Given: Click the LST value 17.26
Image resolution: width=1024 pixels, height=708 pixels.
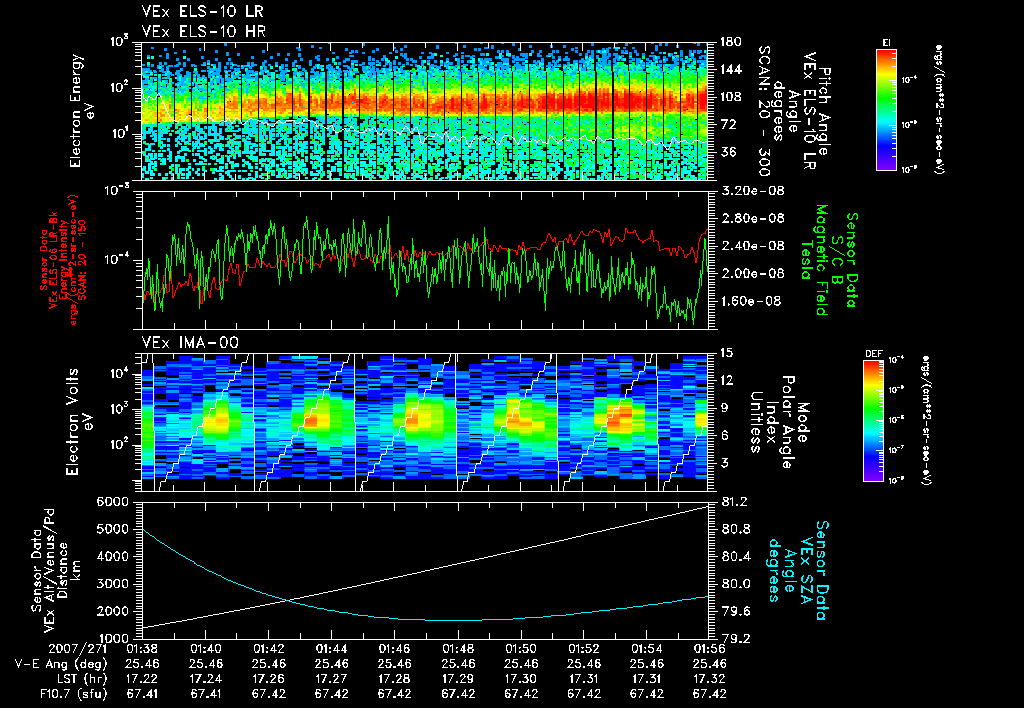Looking at the screenshot, I should click(268, 679).
